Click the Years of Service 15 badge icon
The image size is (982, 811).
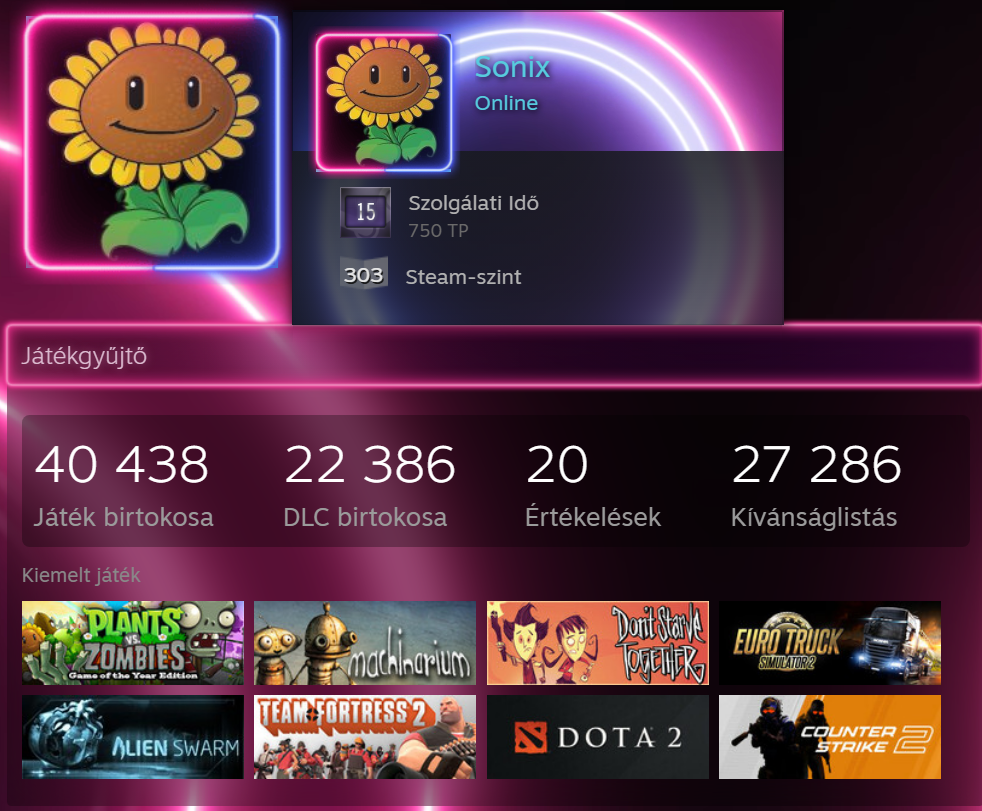(x=365, y=212)
